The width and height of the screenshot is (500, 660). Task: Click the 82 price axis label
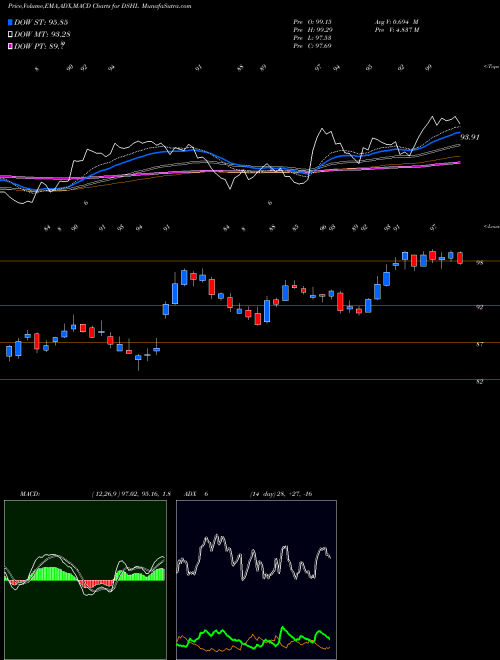click(479, 381)
